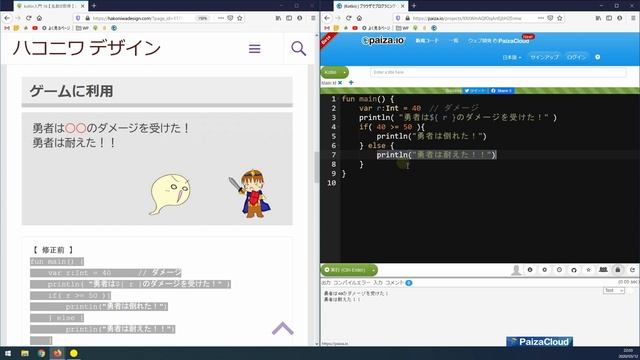The width and height of the screenshot is (640, 360).
Task: Go back in the left Firefox window
Action: coord(7,18)
